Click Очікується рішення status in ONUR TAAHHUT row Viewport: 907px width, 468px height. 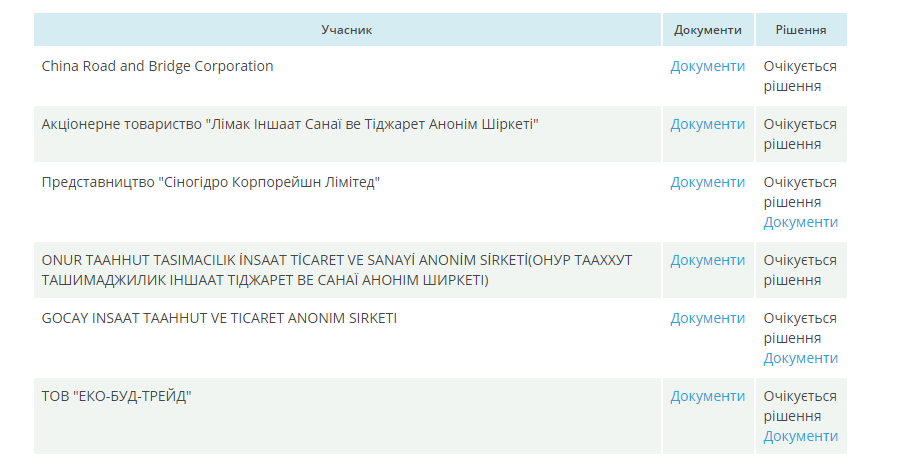tap(800, 270)
